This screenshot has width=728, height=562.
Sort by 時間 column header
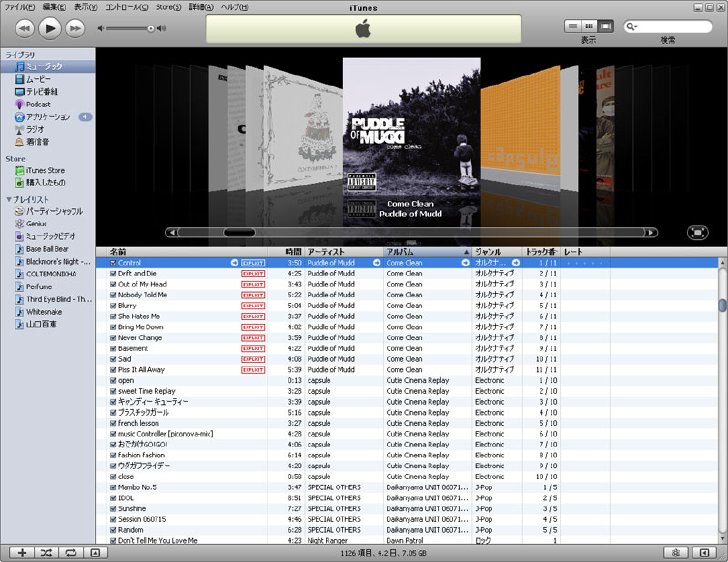tap(286, 252)
